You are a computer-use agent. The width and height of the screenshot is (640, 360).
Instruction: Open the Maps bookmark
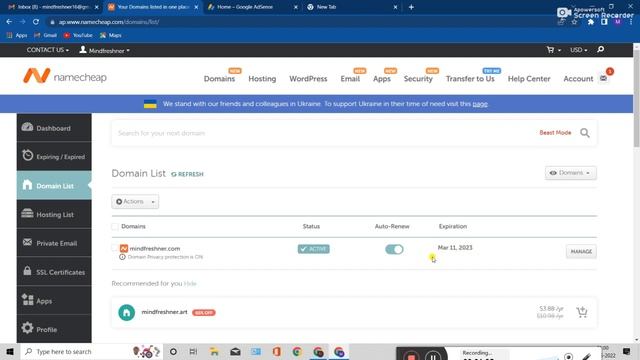[111, 36]
